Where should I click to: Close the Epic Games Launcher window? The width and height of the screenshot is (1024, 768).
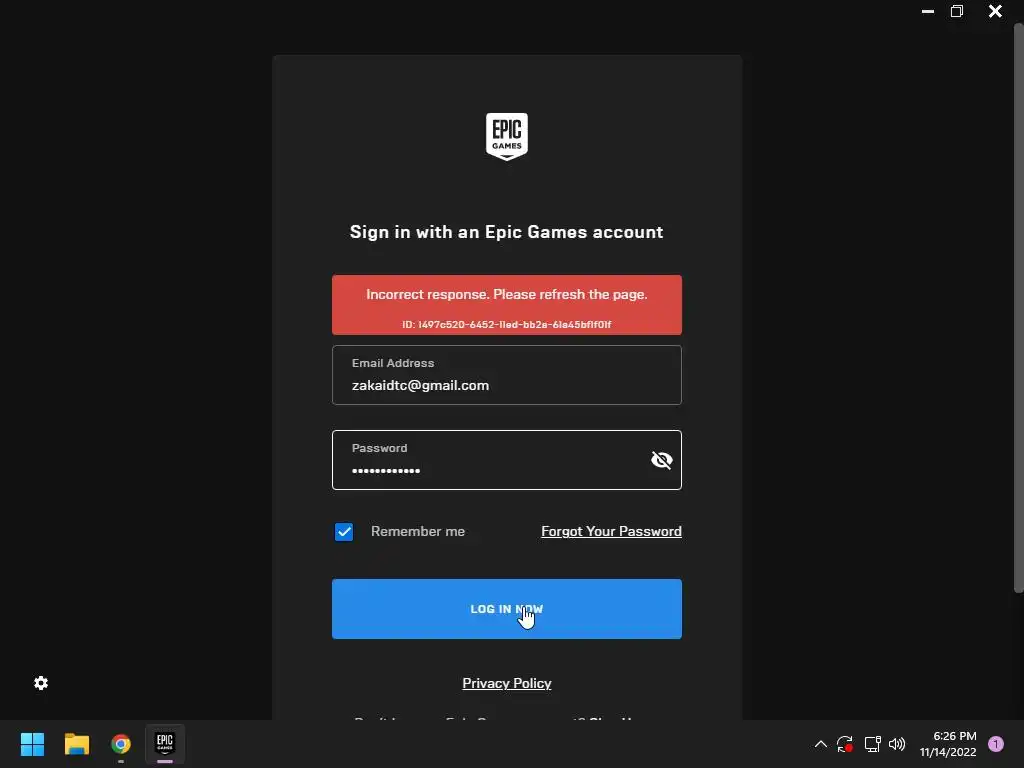(995, 11)
